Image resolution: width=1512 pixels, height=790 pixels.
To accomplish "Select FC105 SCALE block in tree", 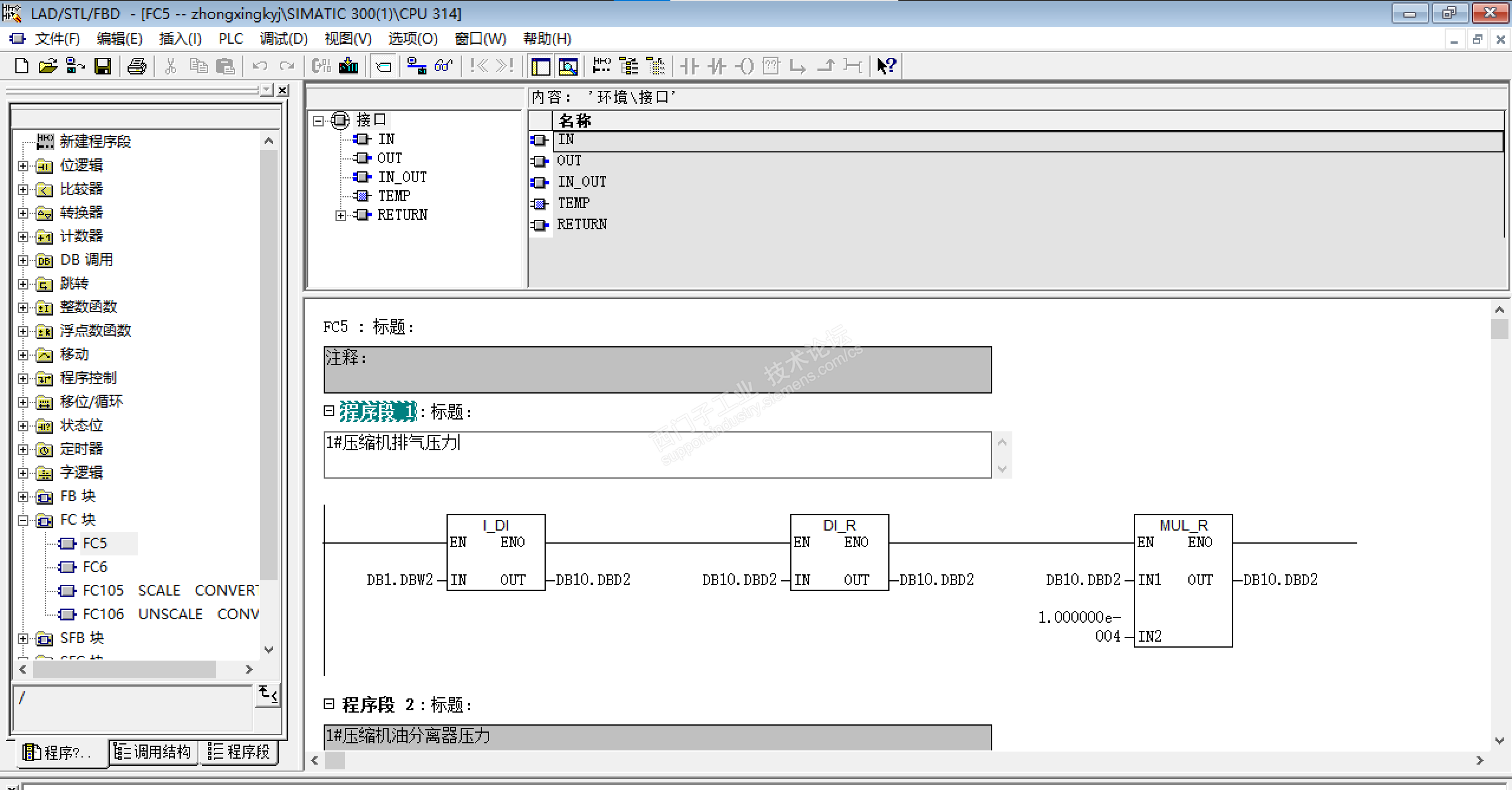I will tap(103, 590).
